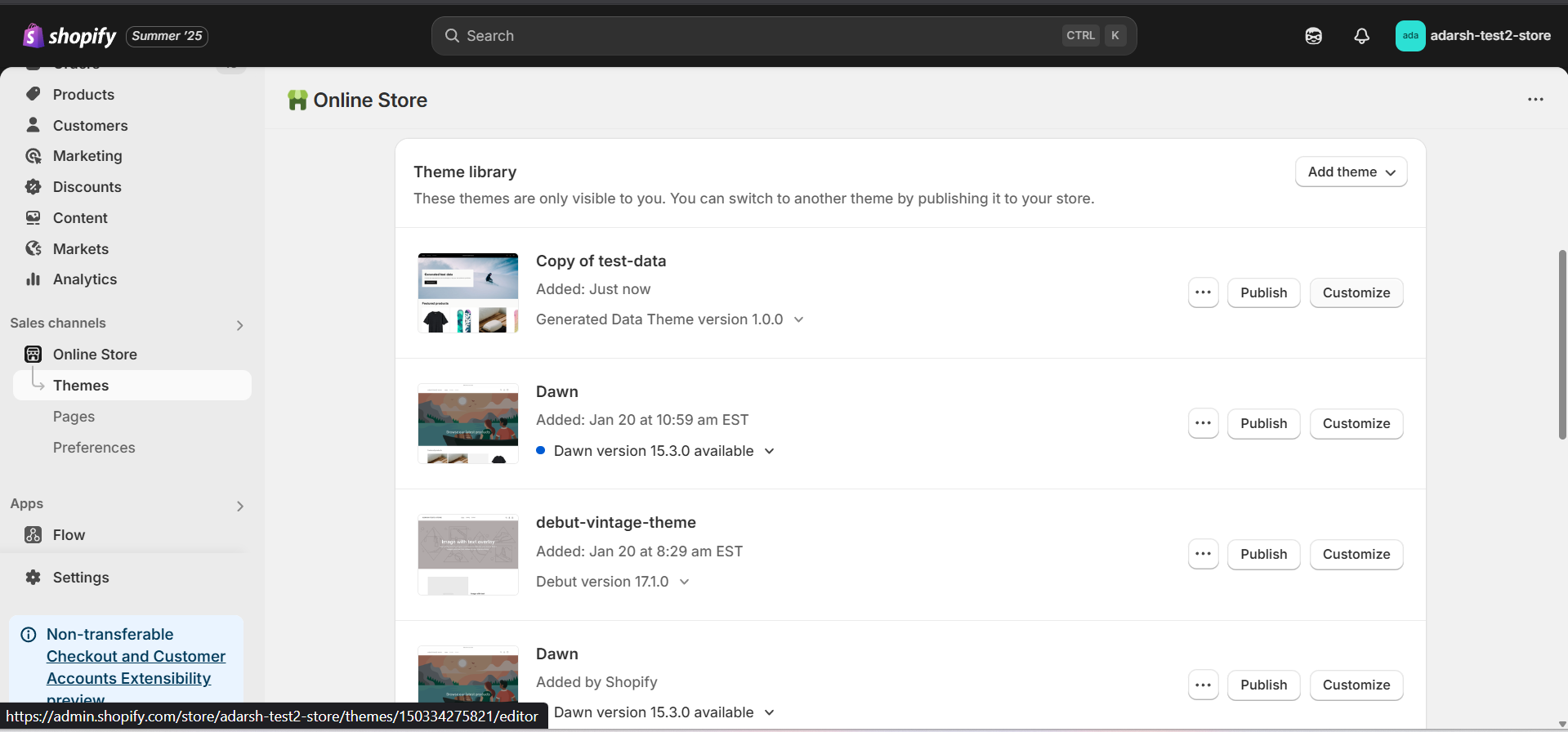Click the Content icon

(33, 218)
